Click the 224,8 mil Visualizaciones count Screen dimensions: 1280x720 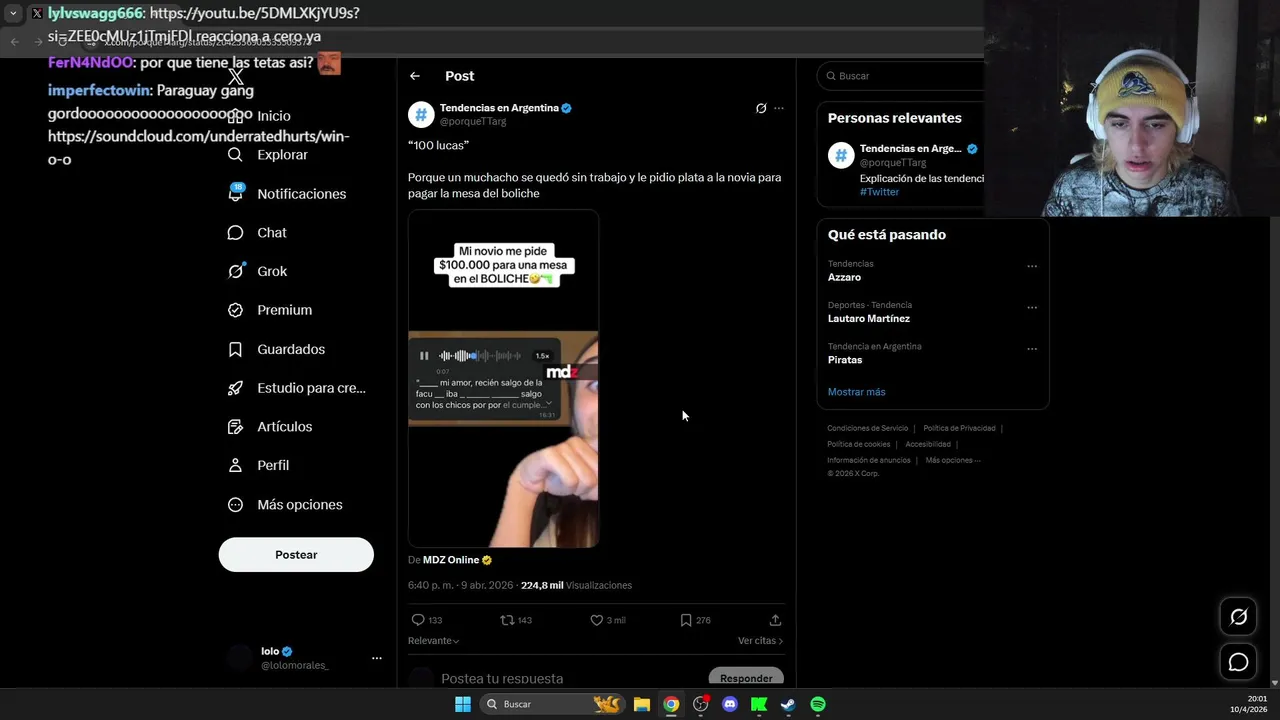pyautogui.click(x=576, y=585)
